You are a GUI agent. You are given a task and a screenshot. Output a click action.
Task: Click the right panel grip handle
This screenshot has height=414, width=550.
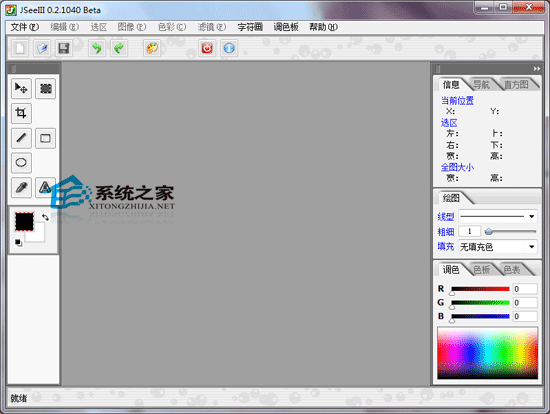pos(438,69)
